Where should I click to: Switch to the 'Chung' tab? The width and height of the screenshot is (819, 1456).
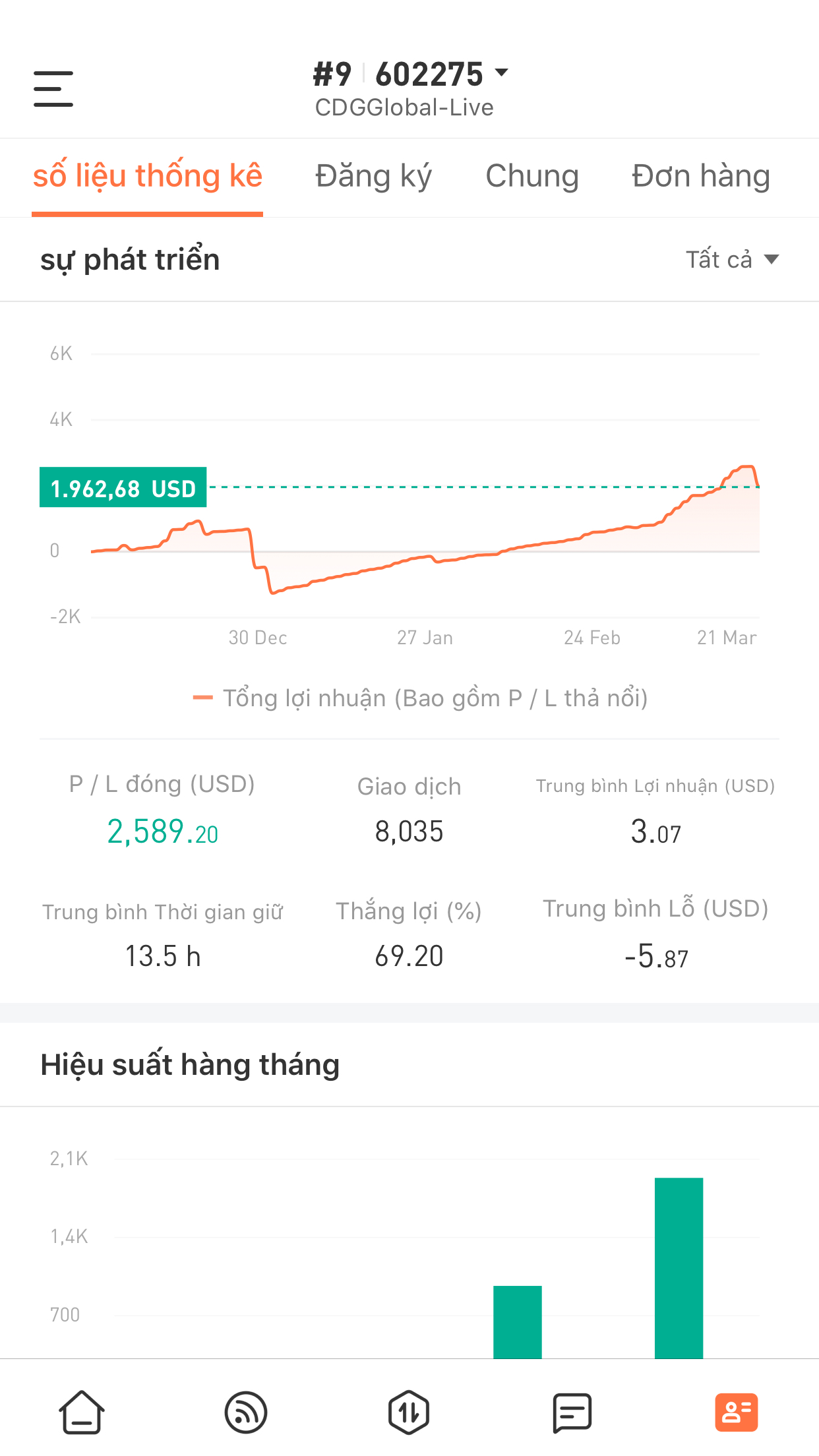tap(532, 176)
